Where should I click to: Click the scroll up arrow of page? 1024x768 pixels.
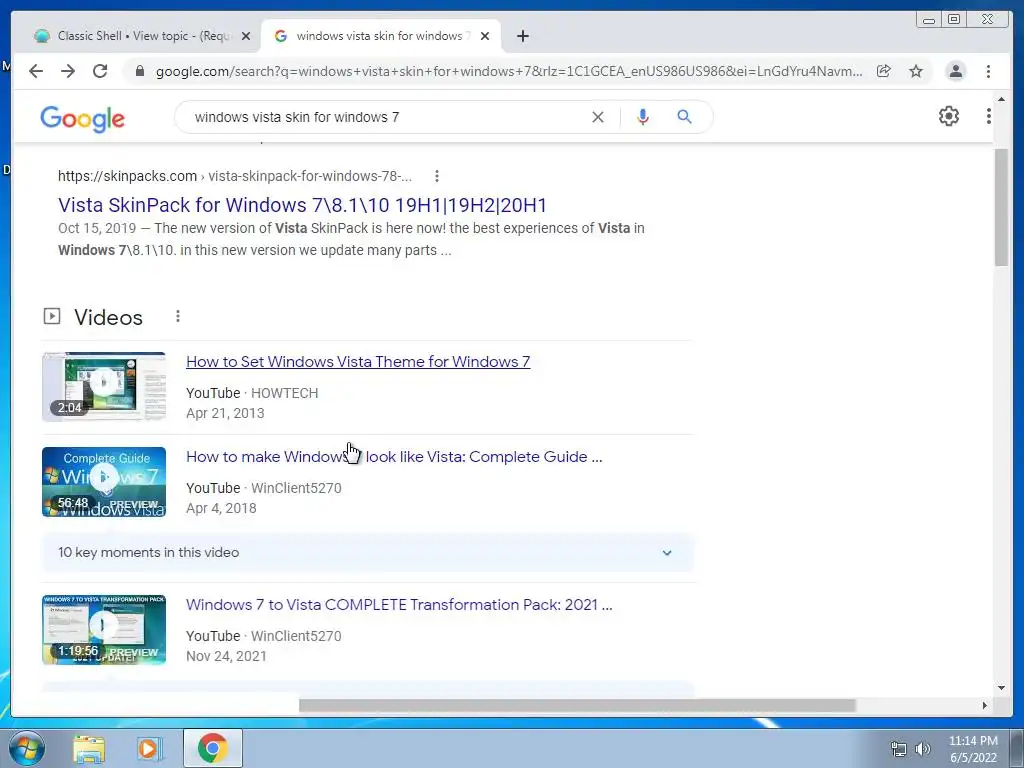pyautogui.click(x=1001, y=99)
